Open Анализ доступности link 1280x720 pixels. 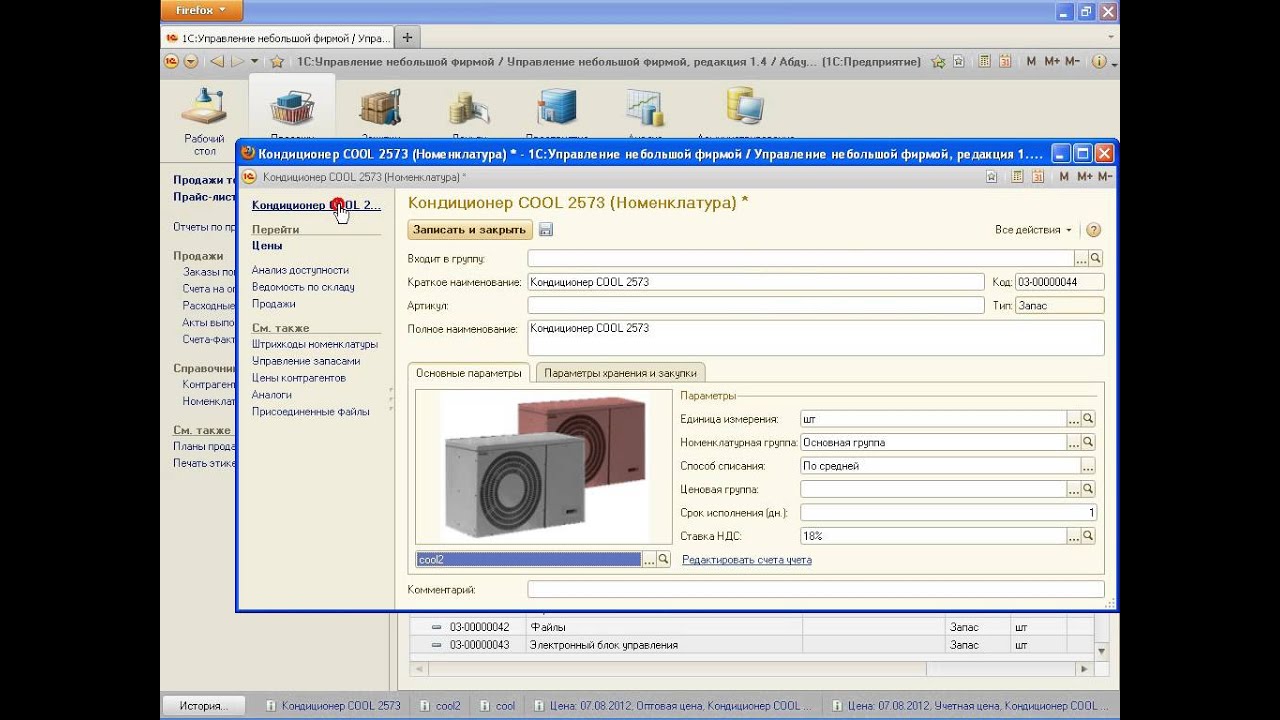300,270
